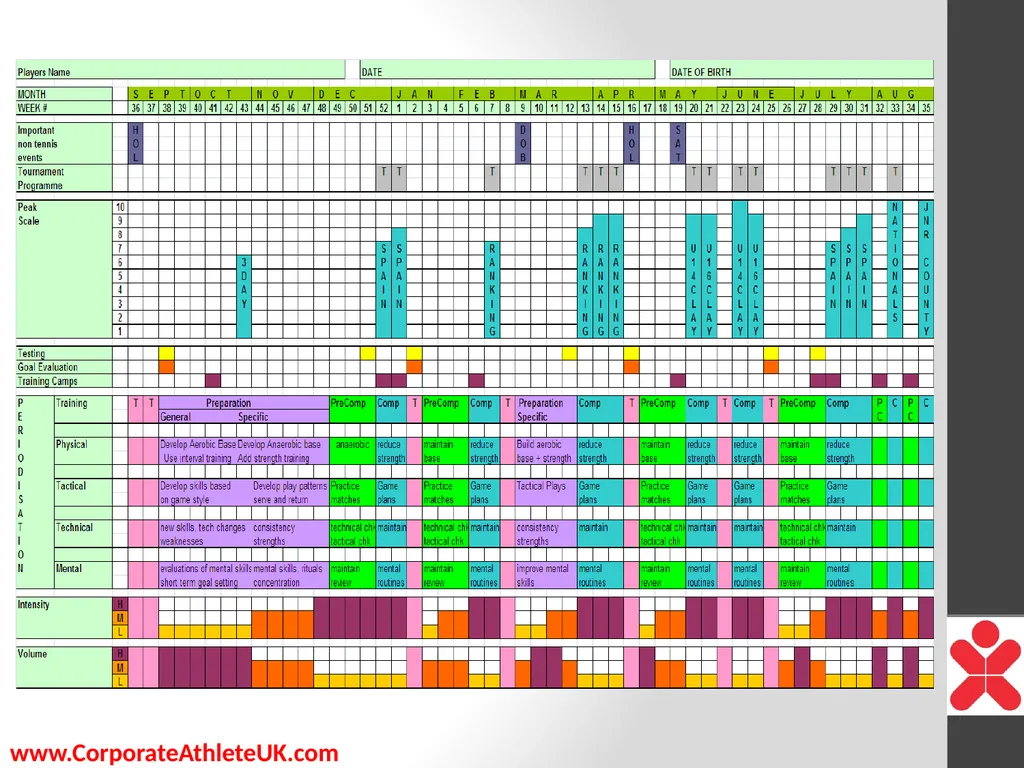
Task: Click the General sub-heading under Preparation
Action: (175, 417)
